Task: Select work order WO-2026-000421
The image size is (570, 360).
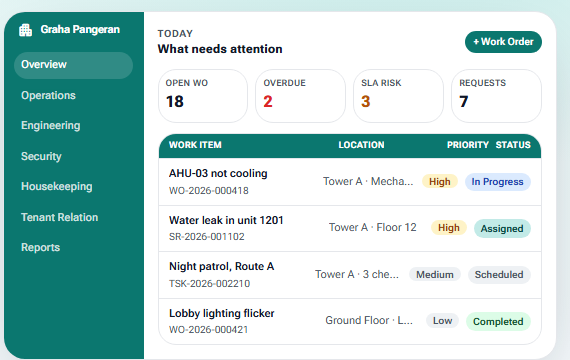Action: coord(208,329)
